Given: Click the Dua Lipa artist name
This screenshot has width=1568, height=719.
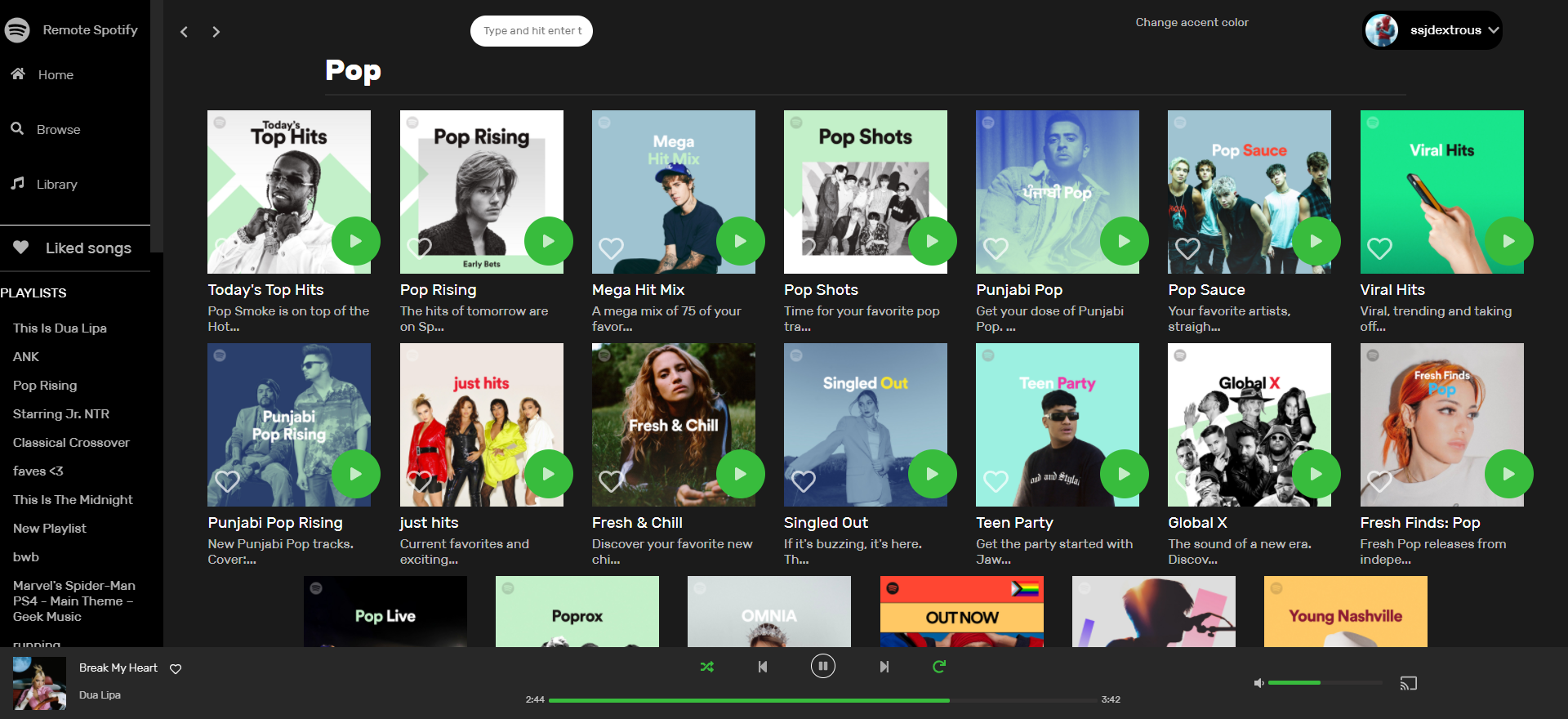Looking at the screenshot, I should click(x=100, y=694).
